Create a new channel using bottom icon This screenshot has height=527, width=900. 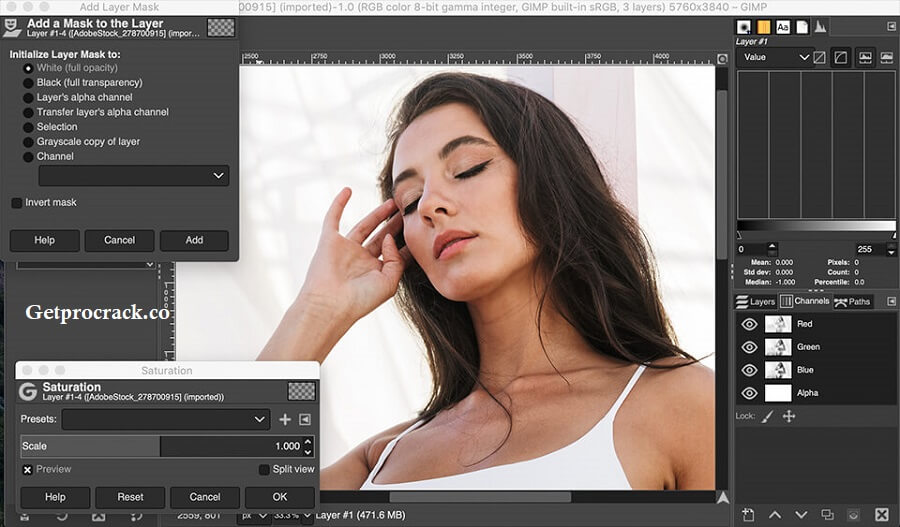748,514
